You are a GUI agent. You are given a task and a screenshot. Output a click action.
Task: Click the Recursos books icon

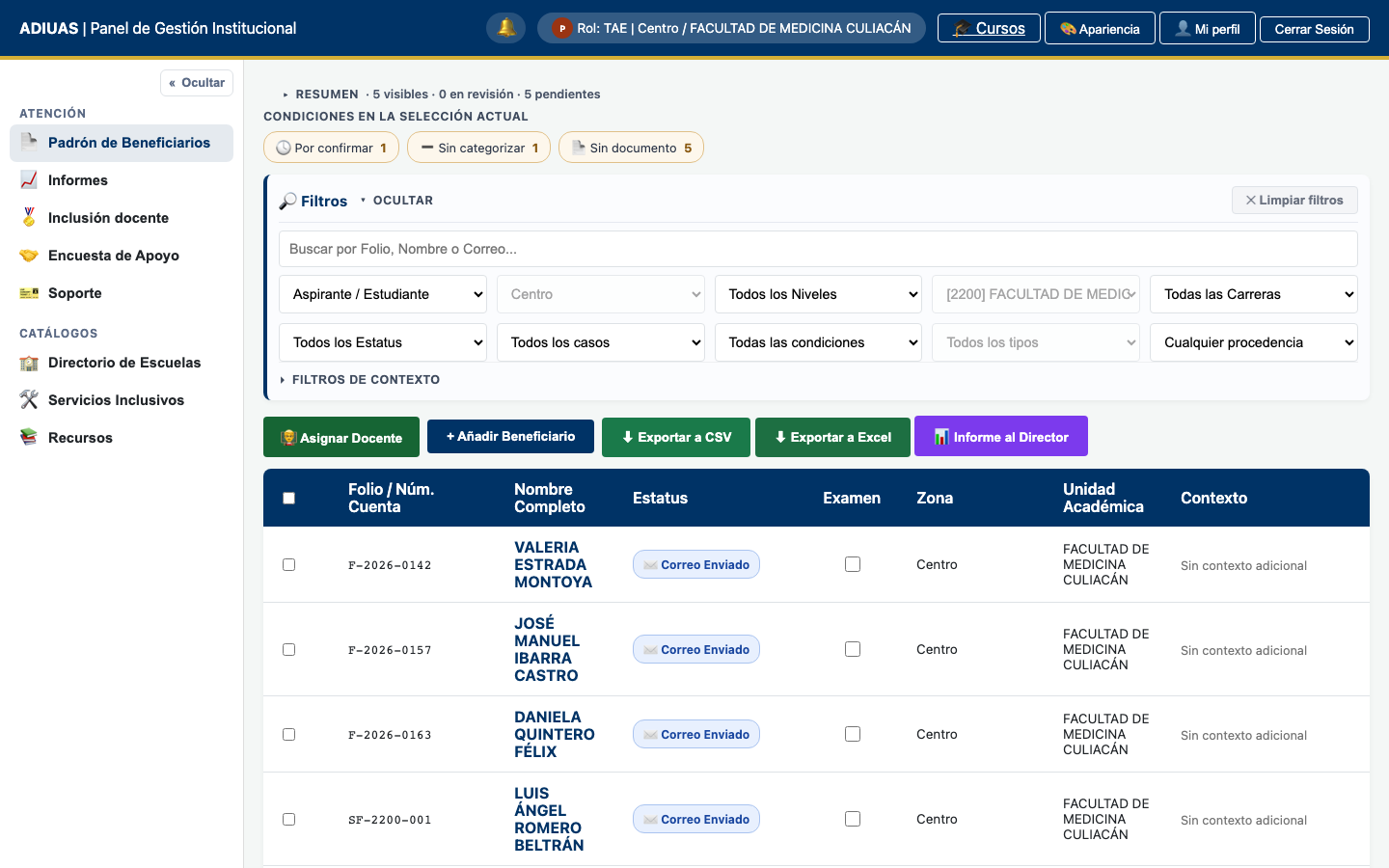(x=29, y=438)
